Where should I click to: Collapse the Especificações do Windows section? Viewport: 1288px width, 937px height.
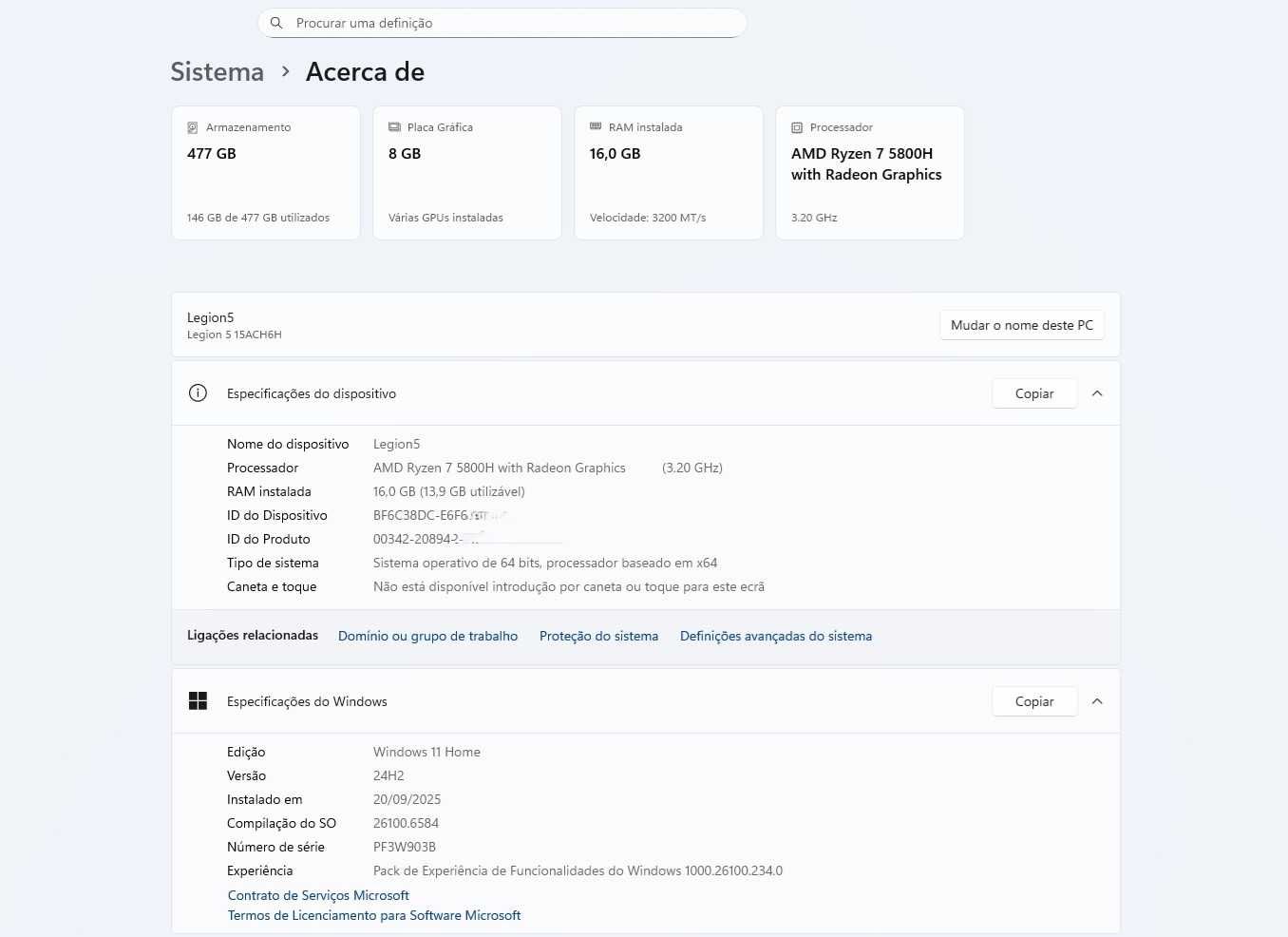tap(1097, 701)
